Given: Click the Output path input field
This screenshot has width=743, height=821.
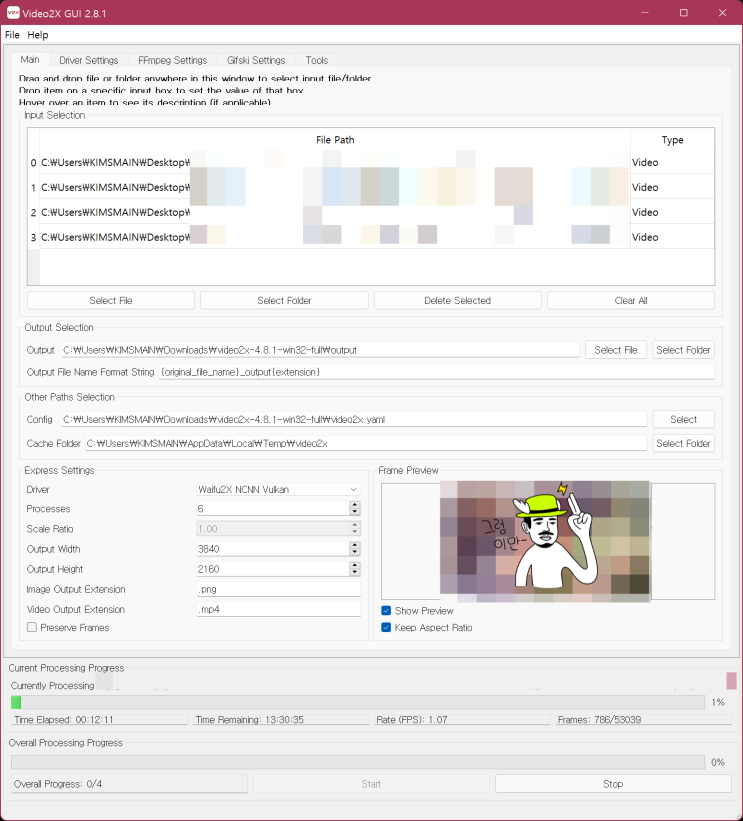Looking at the screenshot, I should point(320,350).
